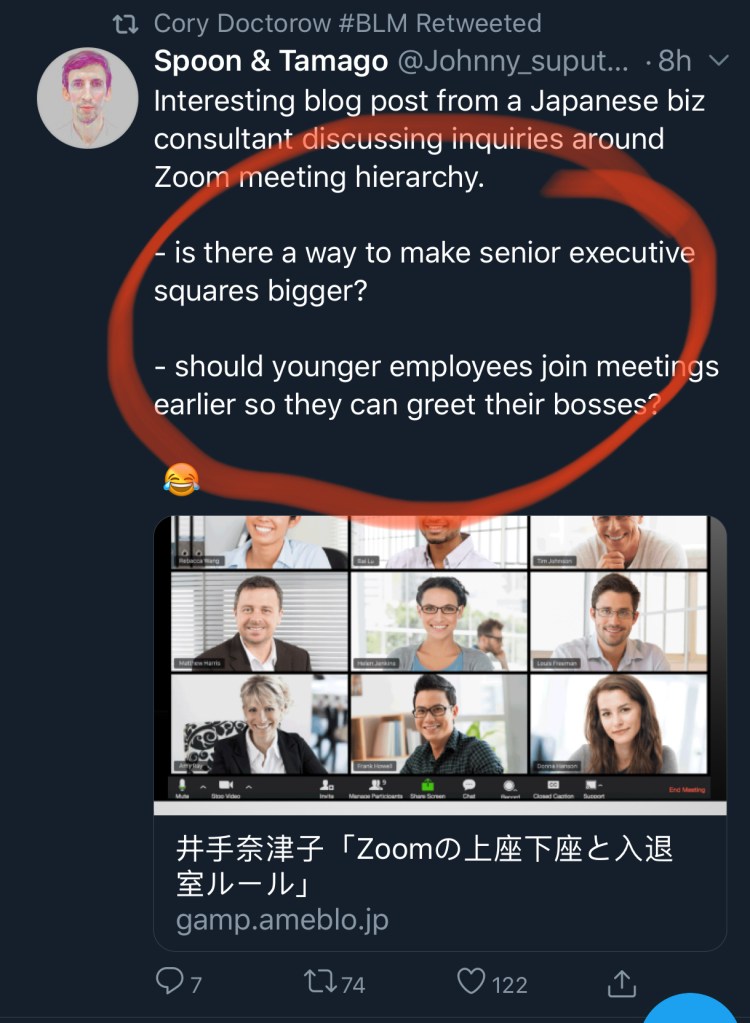Screen dimensions: 750x1023
Task: Open the share arrow icon
Action: 622,983
